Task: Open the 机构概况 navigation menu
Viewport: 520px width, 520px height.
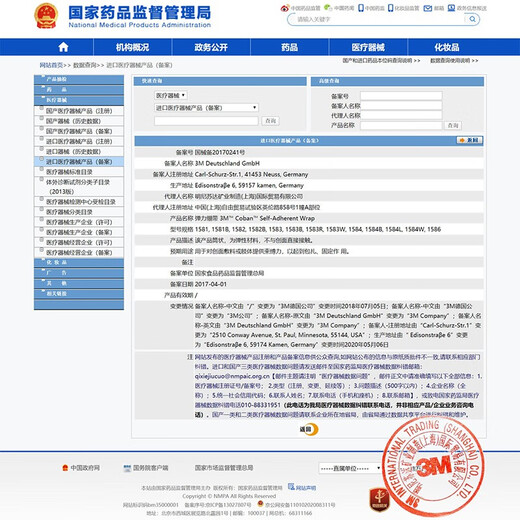Action: (132, 47)
